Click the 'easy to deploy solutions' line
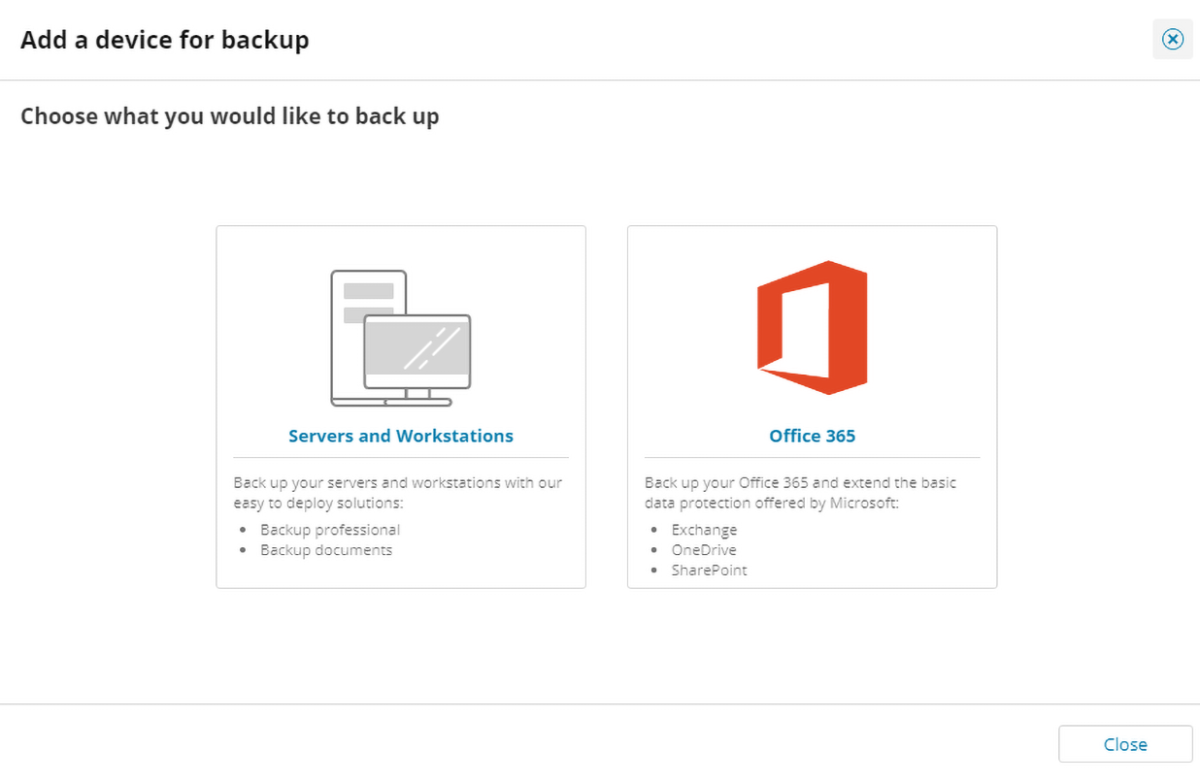The height and width of the screenshot is (783, 1200). tap(318, 502)
